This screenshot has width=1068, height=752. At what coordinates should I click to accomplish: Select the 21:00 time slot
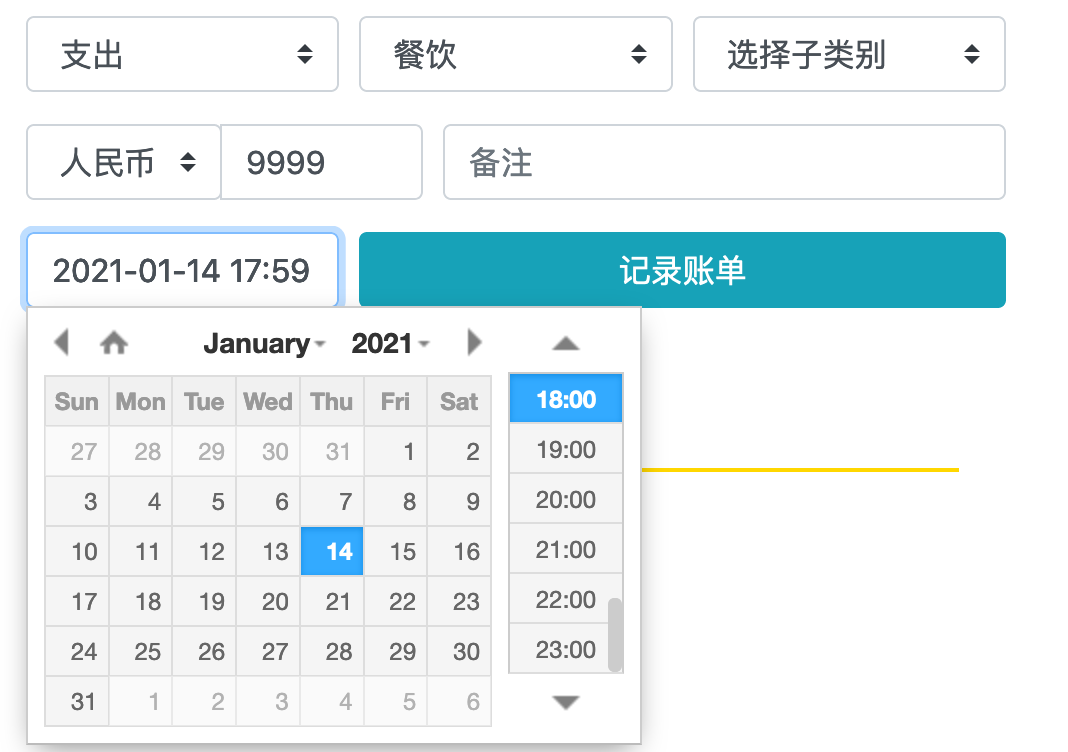click(x=565, y=549)
